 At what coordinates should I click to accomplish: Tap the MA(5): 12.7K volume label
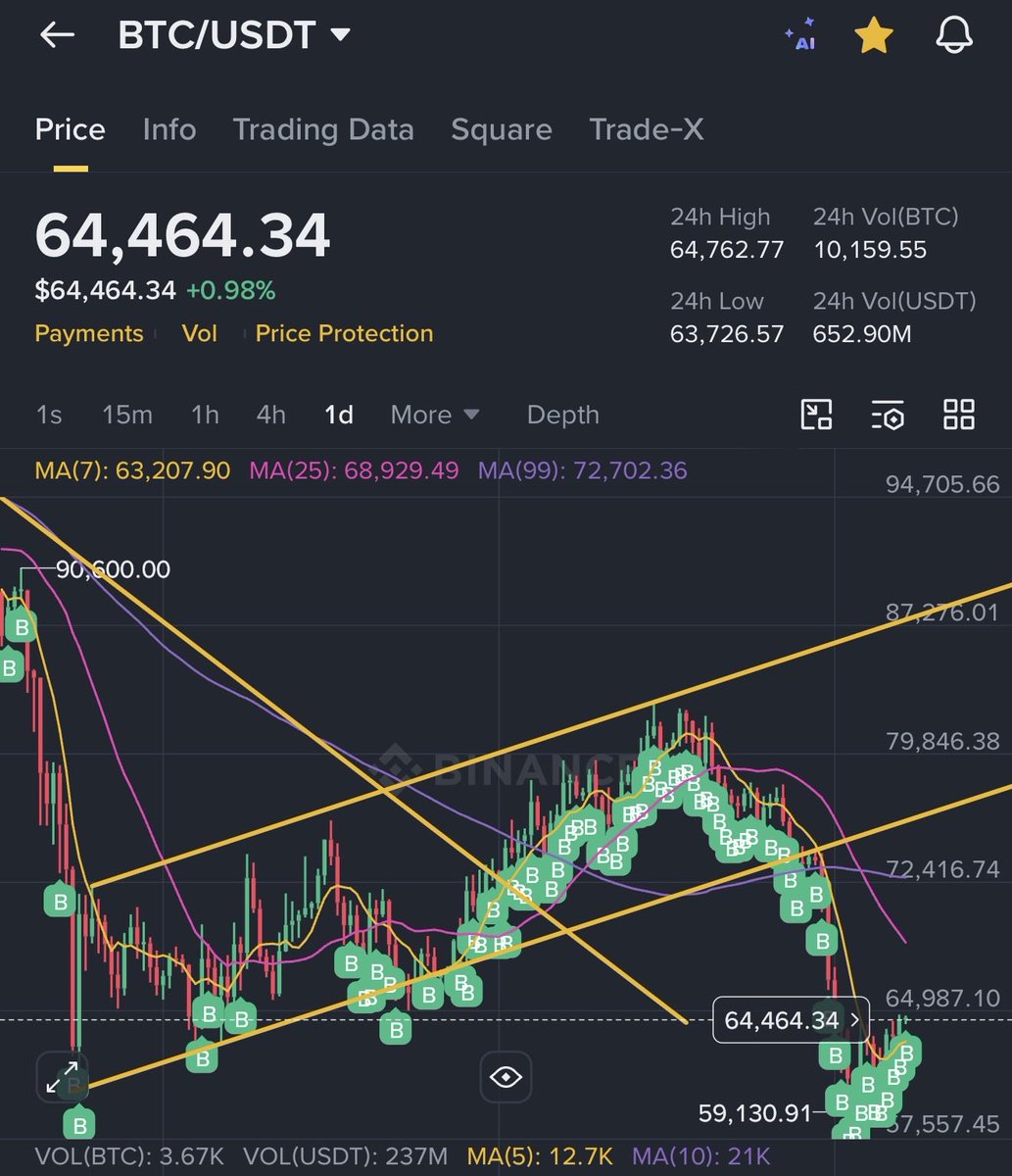(x=541, y=1156)
